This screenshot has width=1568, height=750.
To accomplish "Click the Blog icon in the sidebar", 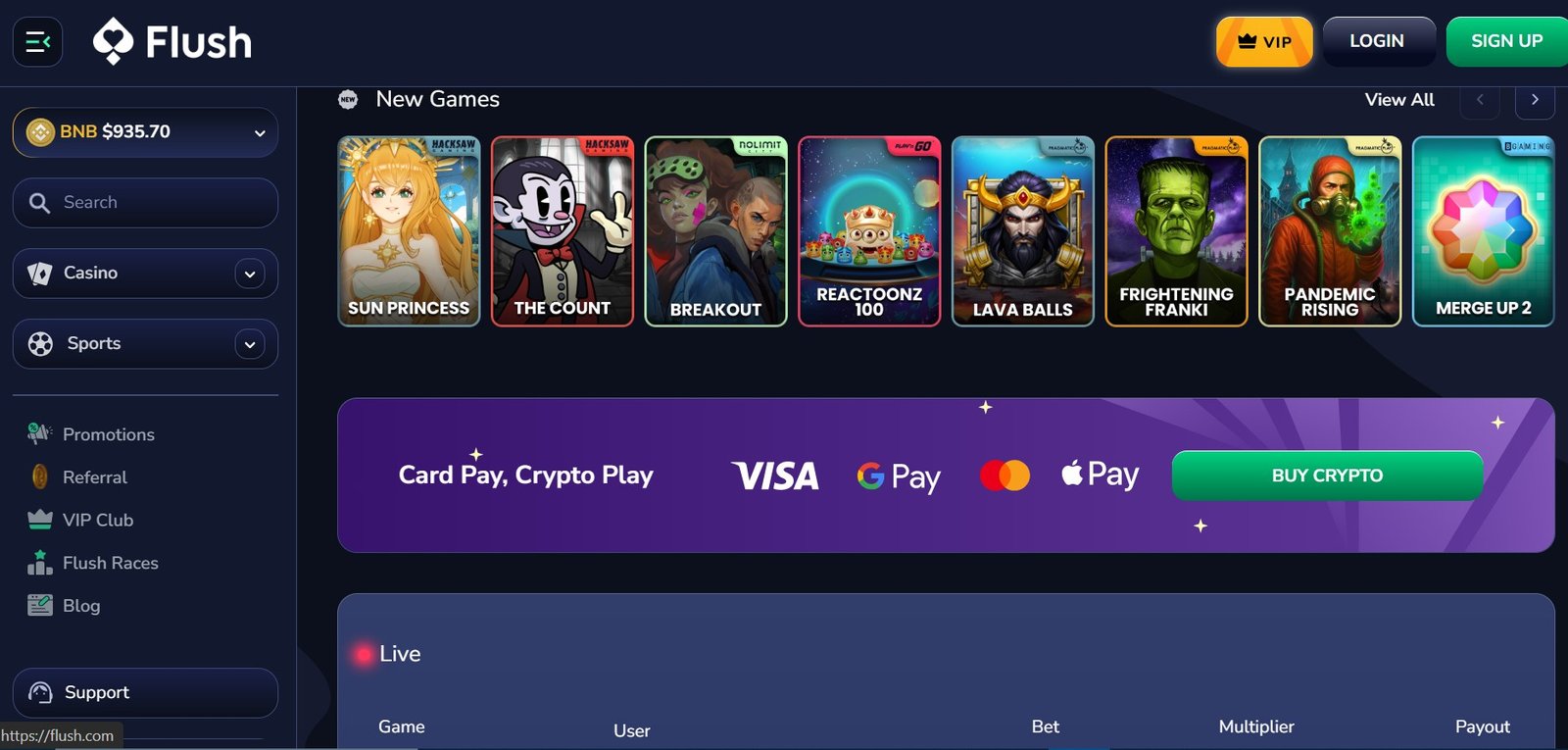I will click(40, 605).
